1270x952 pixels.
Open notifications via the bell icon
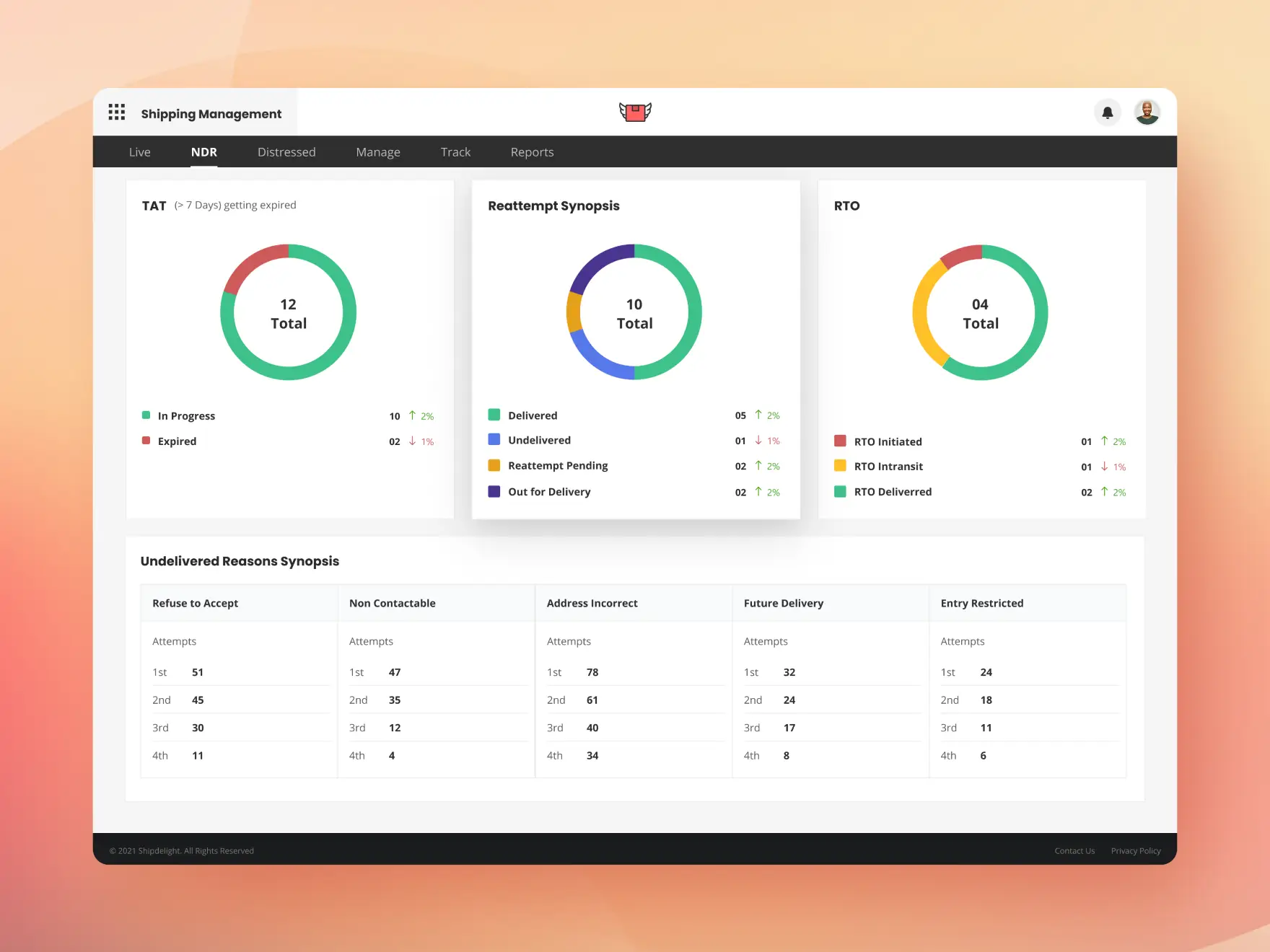click(x=1108, y=113)
